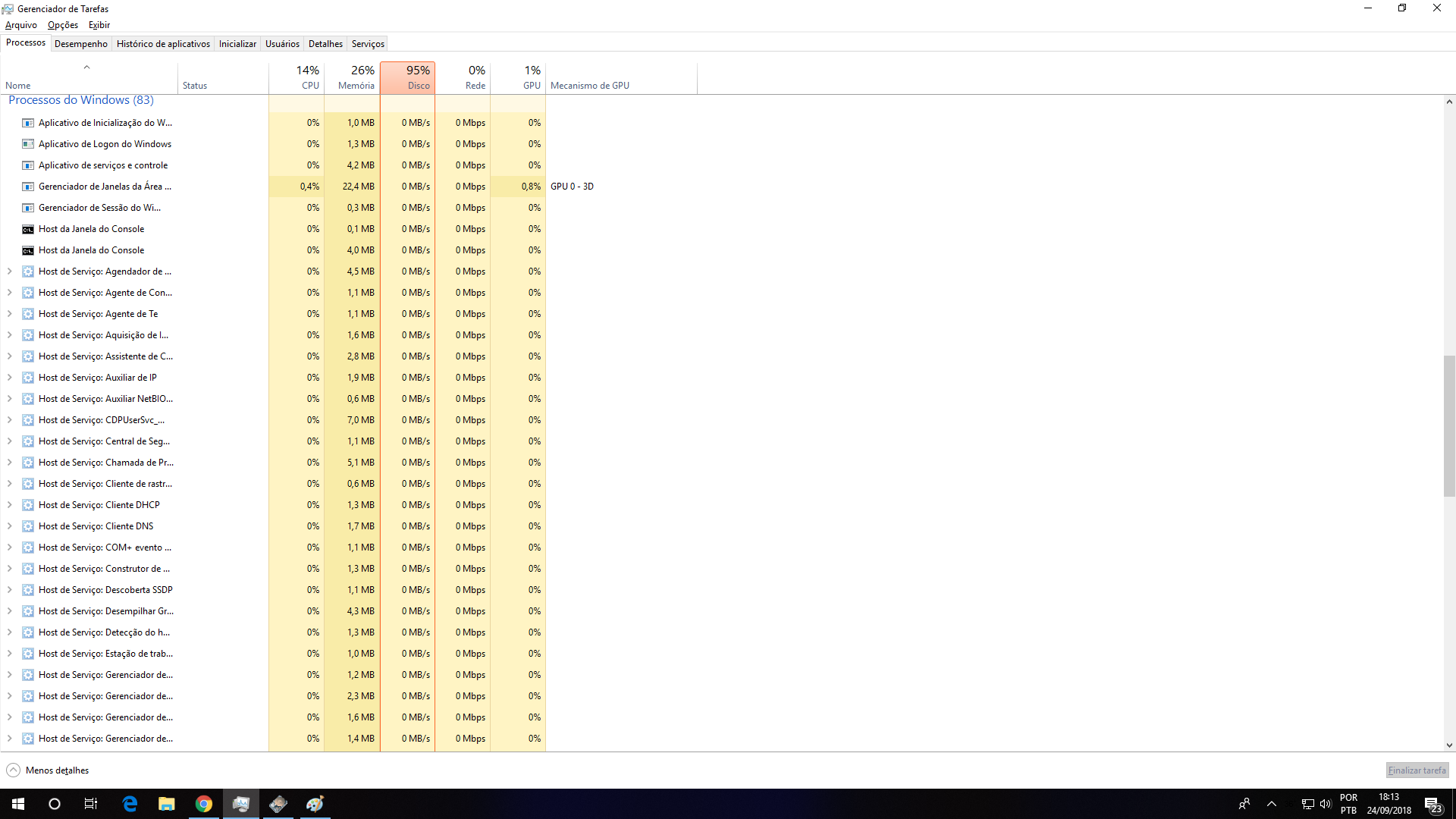Click the Aplicativo de serviços e controle icon
Viewport: 1456px width, 819px height.
click(28, 165)
